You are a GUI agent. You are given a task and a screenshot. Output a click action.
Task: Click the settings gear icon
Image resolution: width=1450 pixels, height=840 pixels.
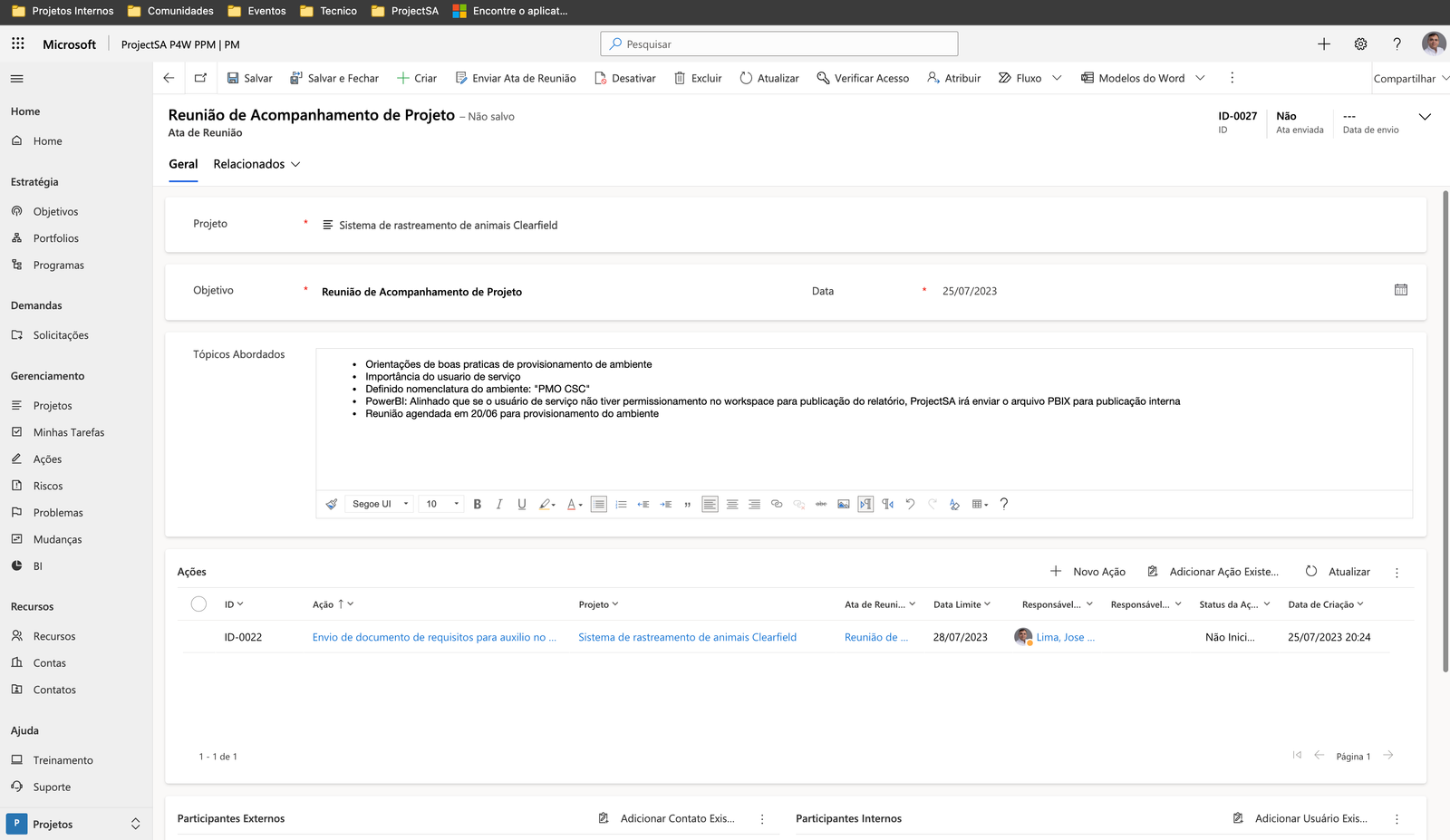coord(1360,43)
